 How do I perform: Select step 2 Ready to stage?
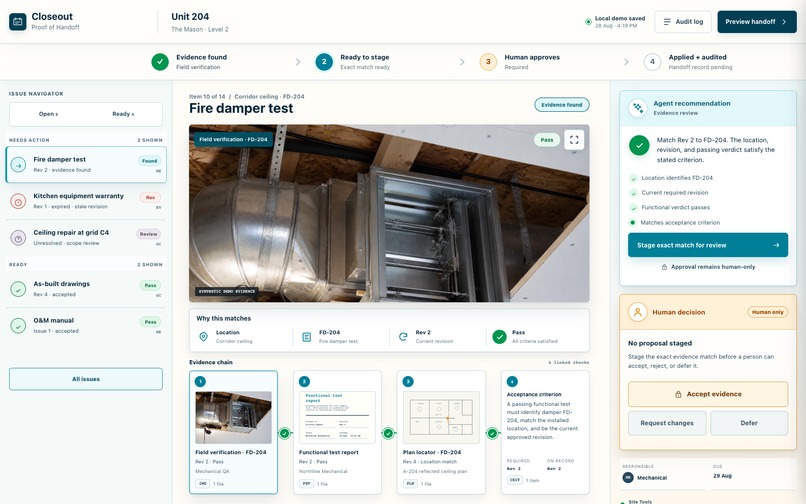click(x=324, y=62)
